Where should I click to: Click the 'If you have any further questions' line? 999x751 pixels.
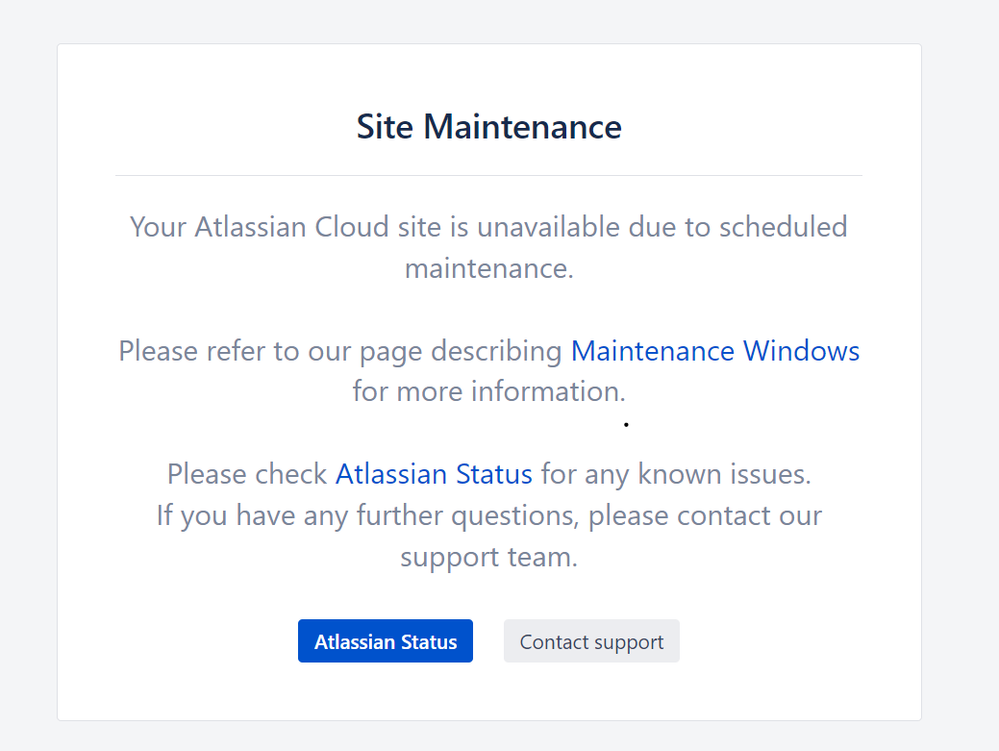point(489,515)
